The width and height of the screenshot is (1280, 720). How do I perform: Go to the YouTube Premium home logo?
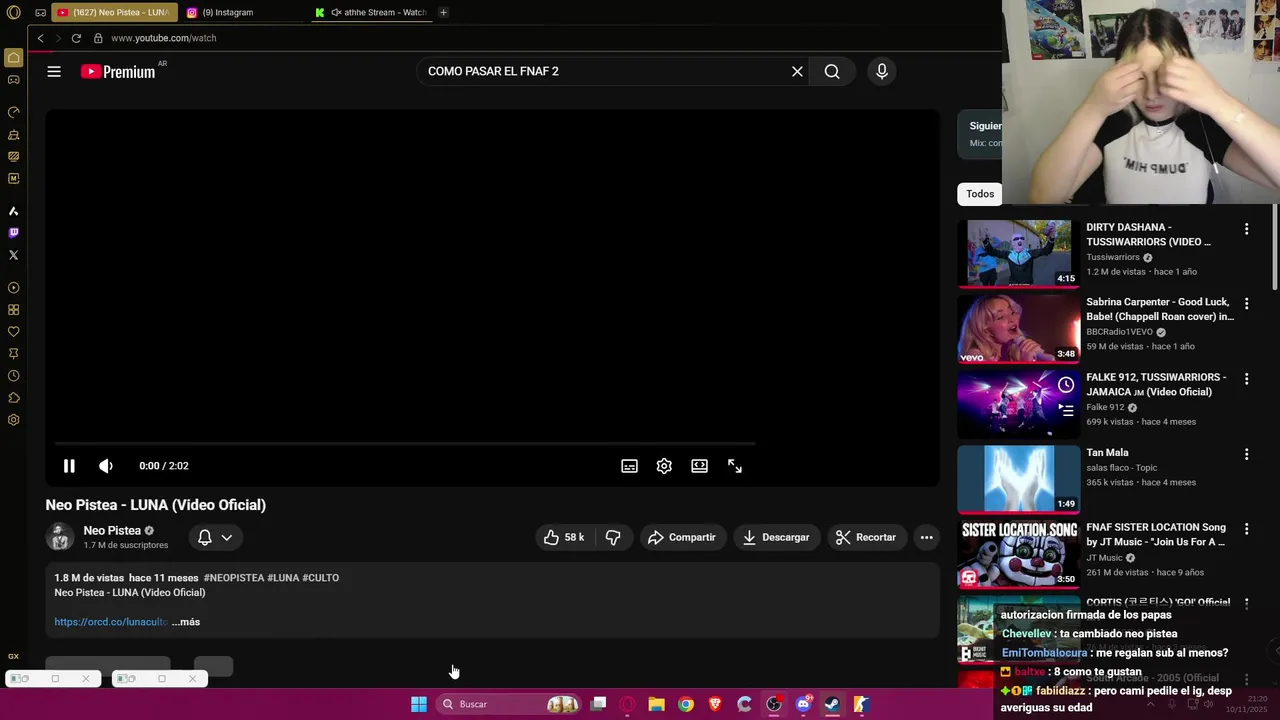118,71
